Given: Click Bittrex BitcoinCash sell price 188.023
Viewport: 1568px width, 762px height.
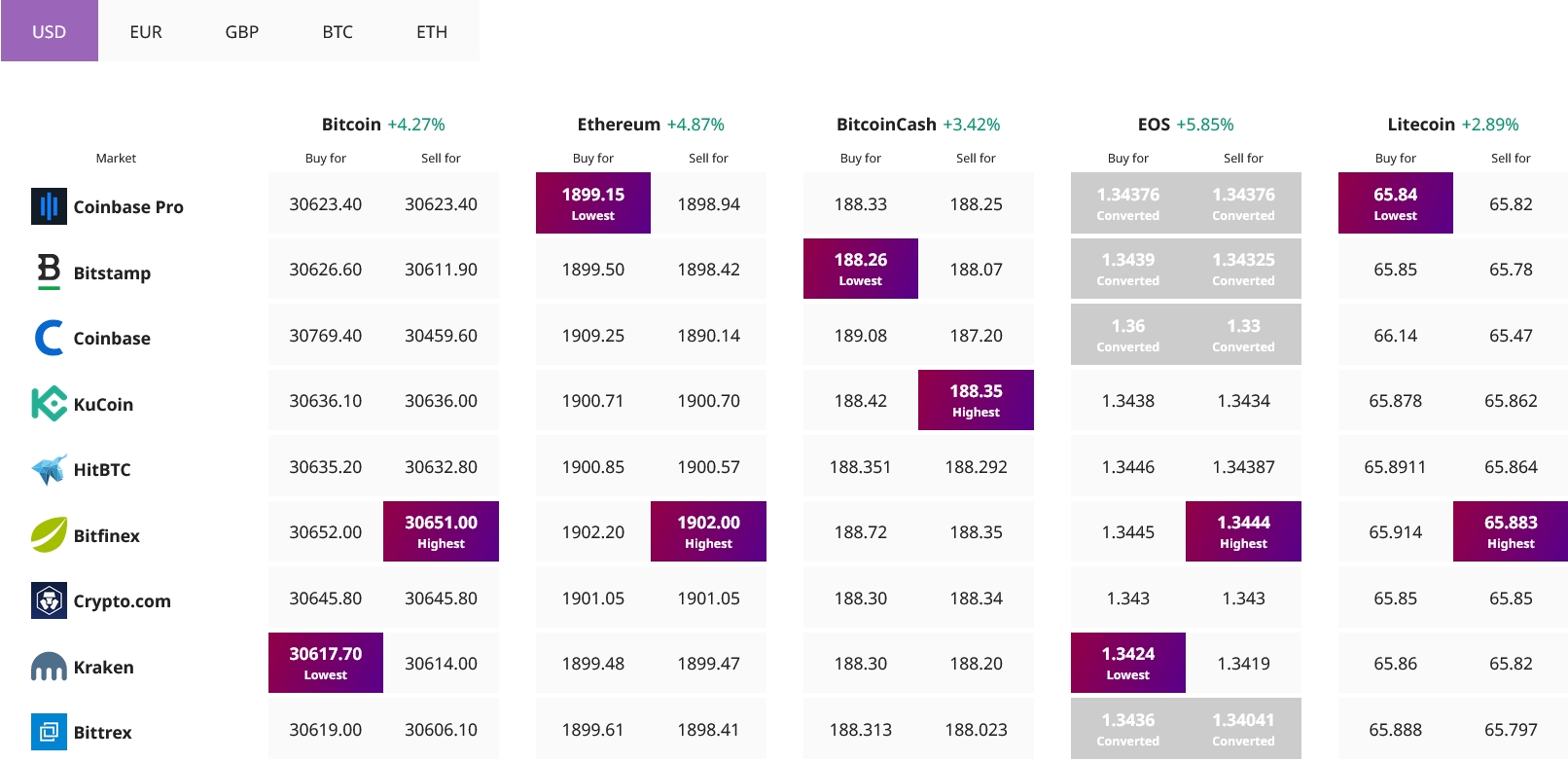Looking at the screenshot, I should 976,730.
